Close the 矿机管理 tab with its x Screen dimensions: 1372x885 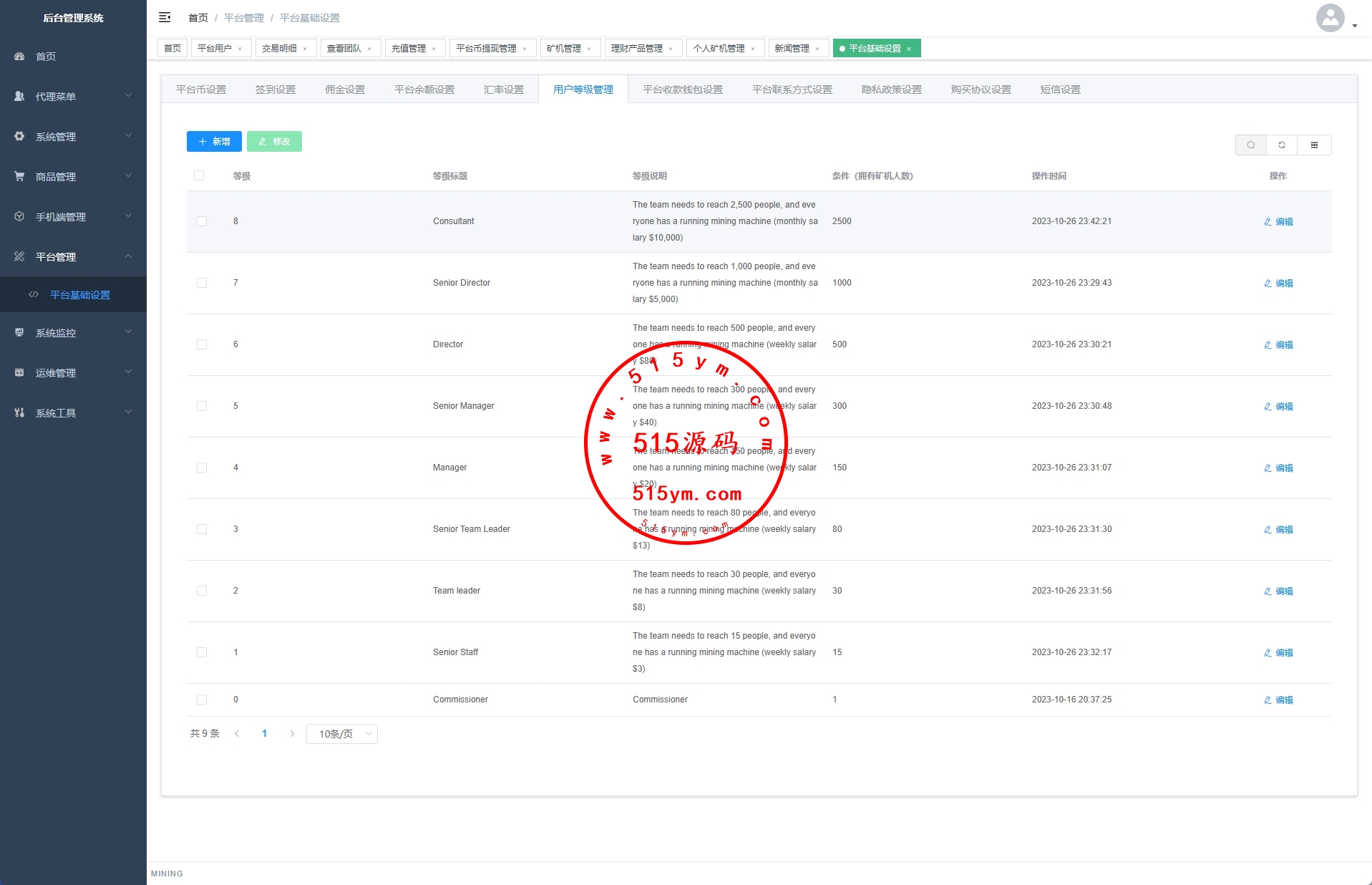[x=589, y=49]
